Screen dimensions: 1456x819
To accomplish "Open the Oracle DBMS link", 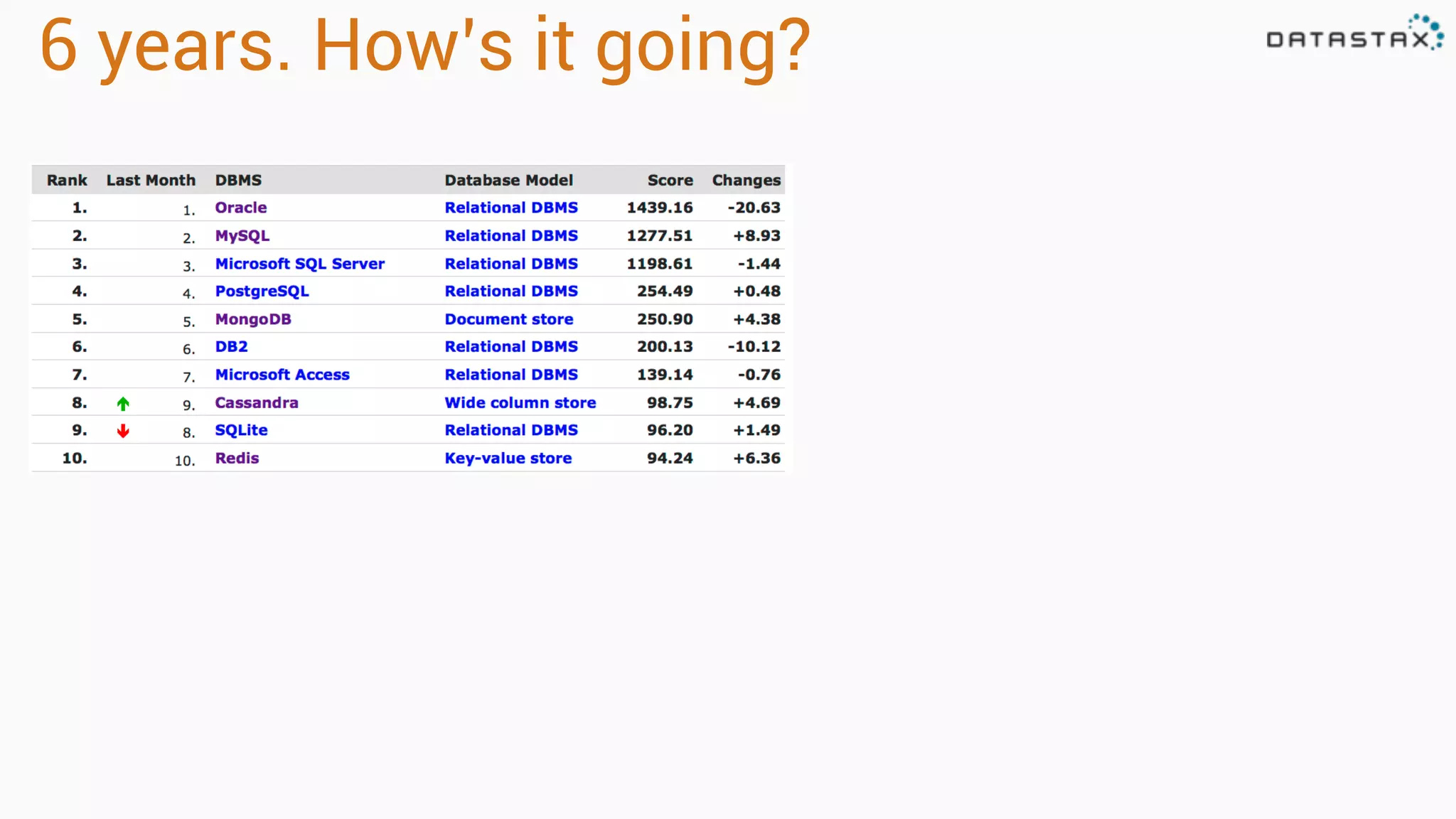I will pos(241,208).
